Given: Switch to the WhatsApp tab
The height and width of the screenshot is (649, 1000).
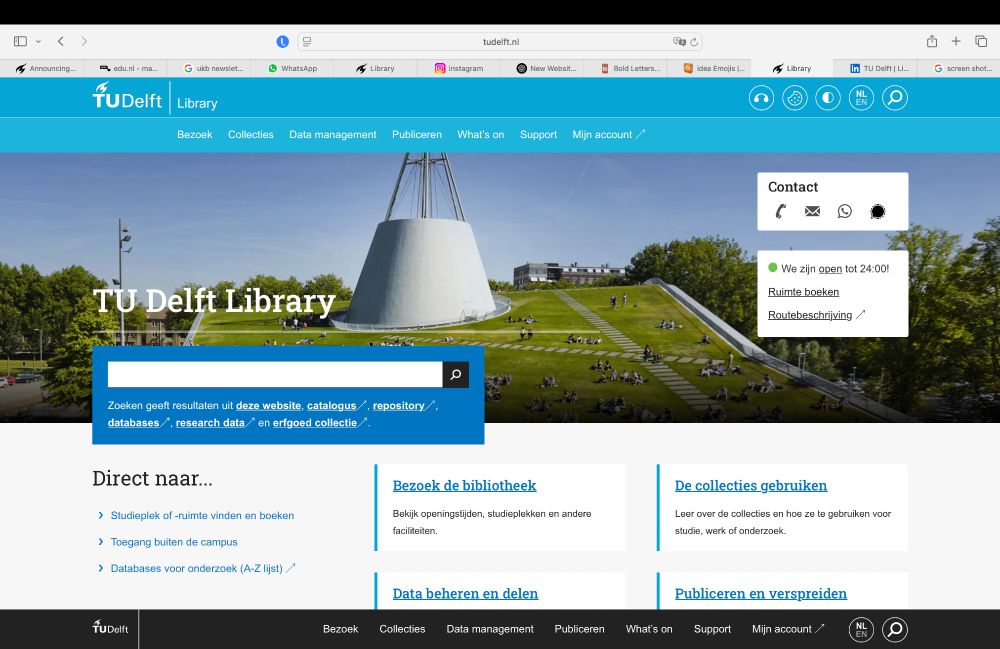Looking at the screenshot, I should pyautogui.click(x=292, y=68).
